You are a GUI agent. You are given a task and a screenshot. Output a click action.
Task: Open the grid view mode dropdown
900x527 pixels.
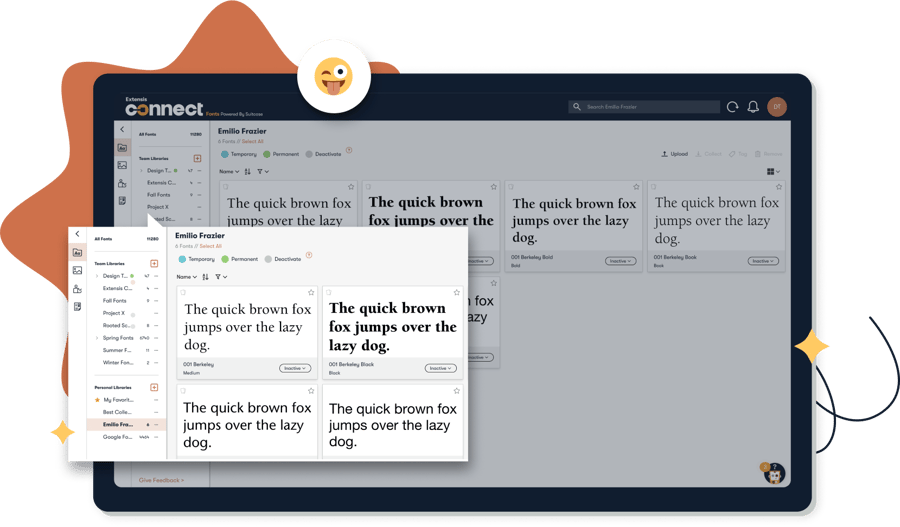[773, 172]
